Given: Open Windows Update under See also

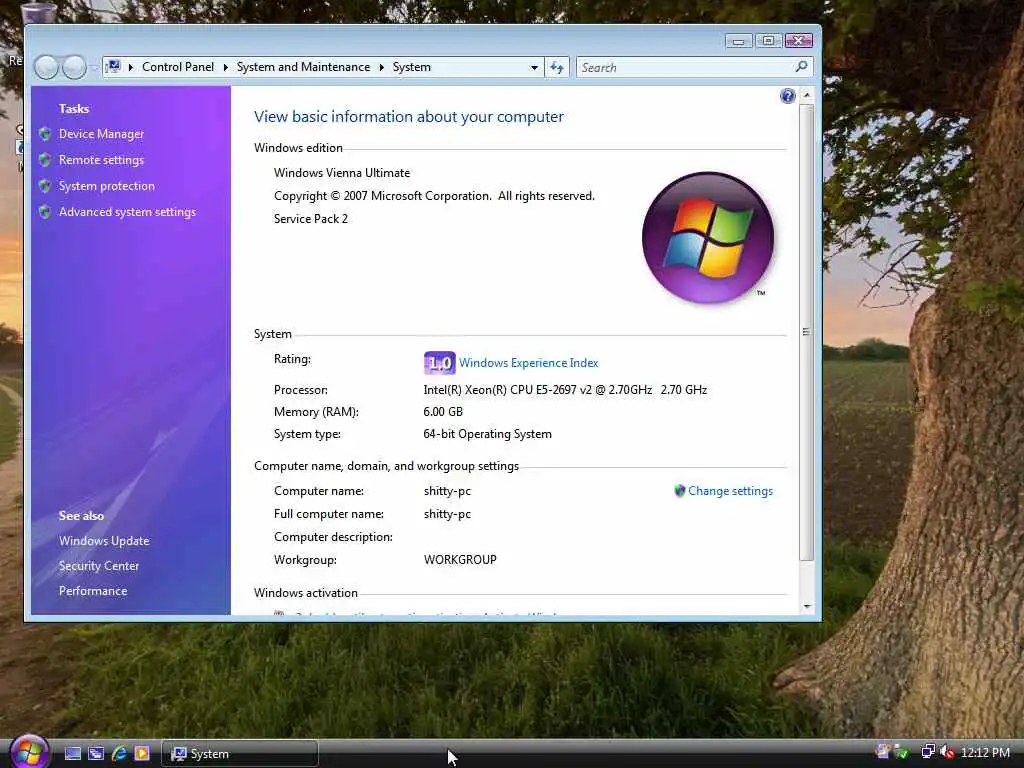Looking at the screenshot, I should coord(104,541).
